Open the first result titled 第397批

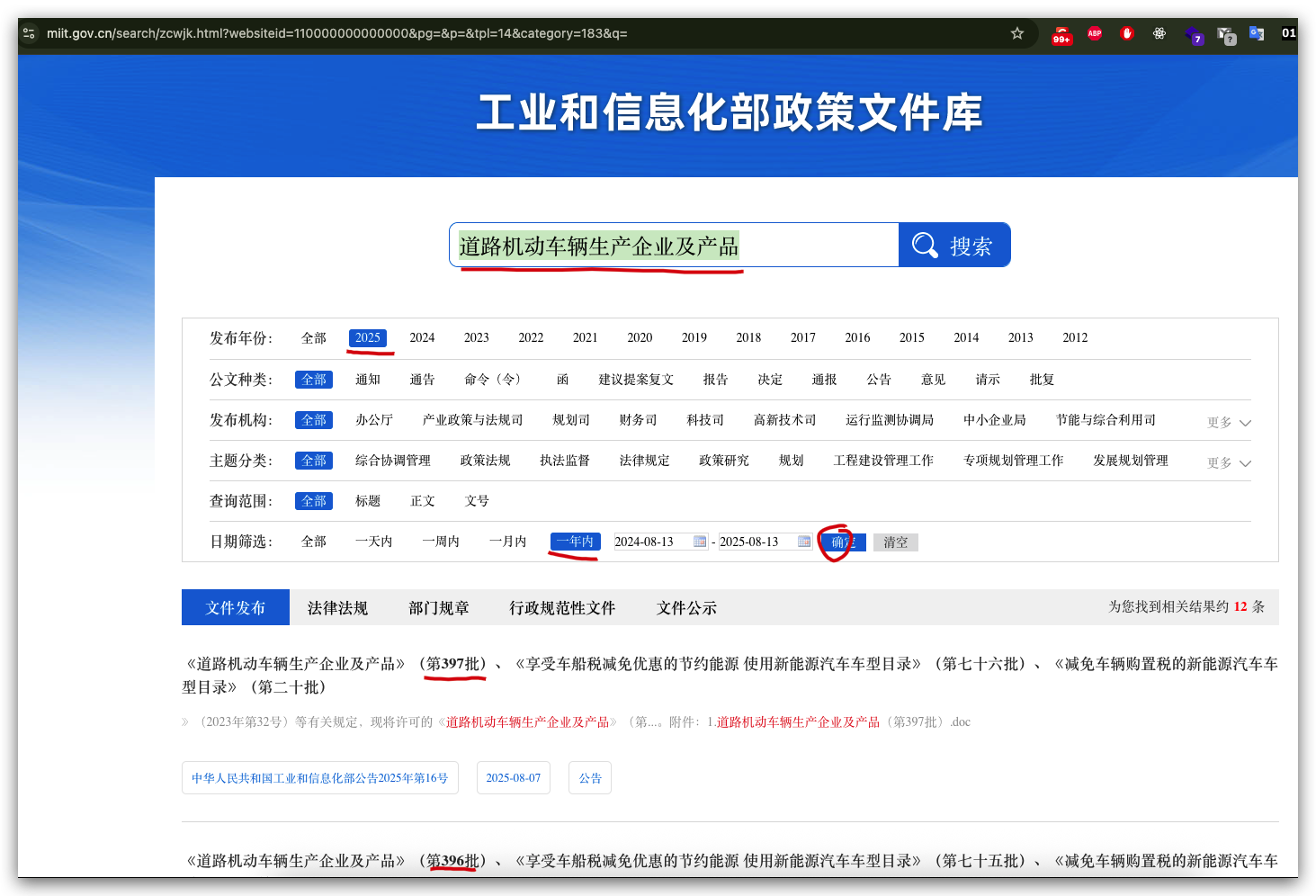[x=730, y=676]
